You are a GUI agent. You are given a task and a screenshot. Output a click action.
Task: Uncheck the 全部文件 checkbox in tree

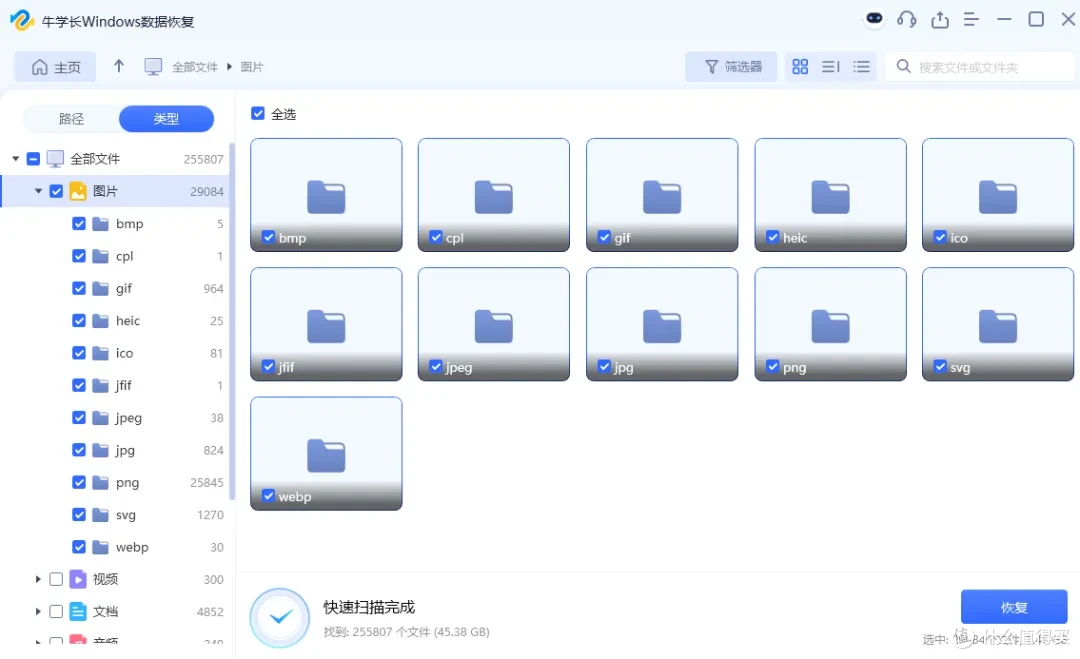click(33, 159)
